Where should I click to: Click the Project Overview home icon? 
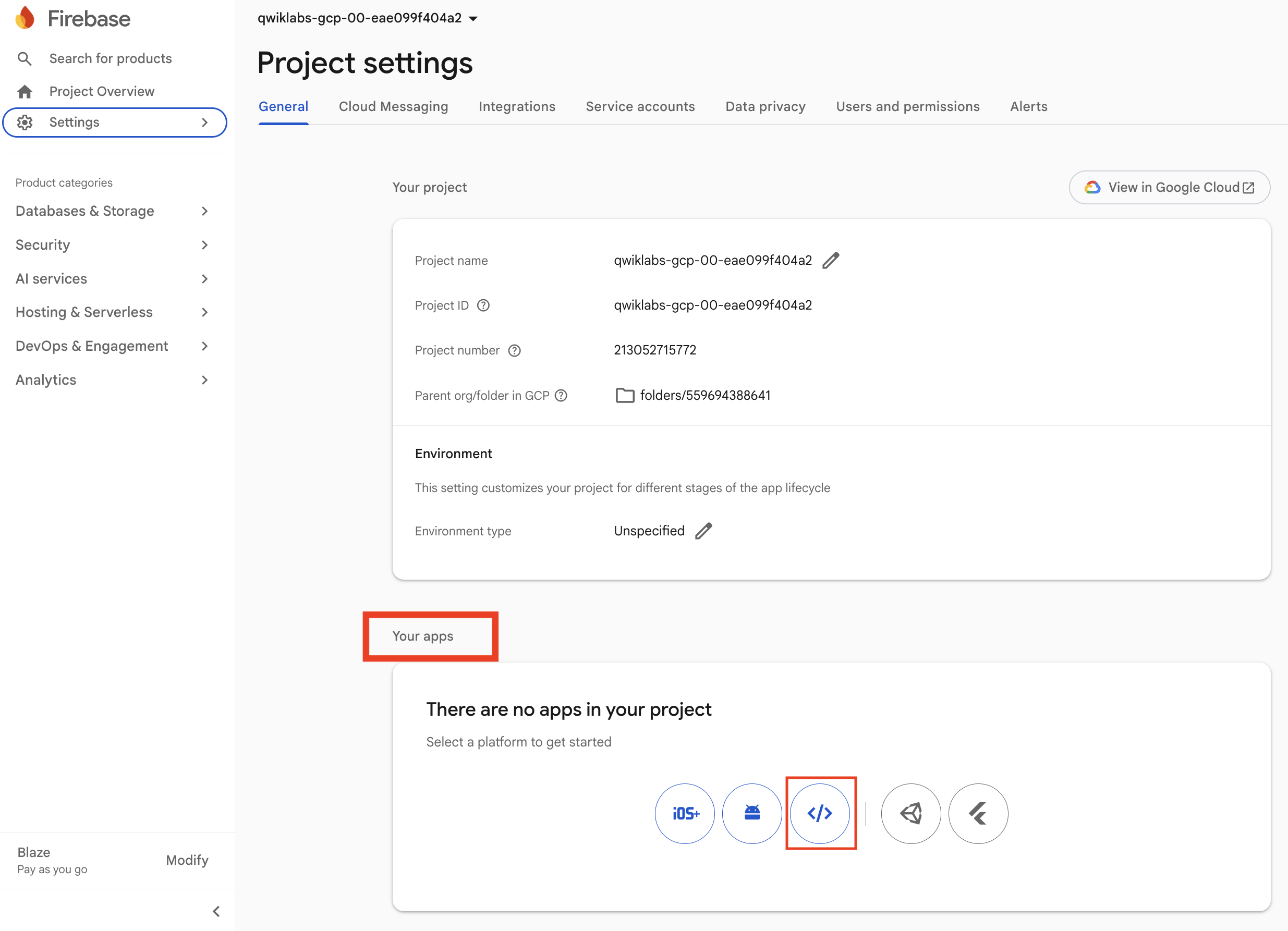25,91
